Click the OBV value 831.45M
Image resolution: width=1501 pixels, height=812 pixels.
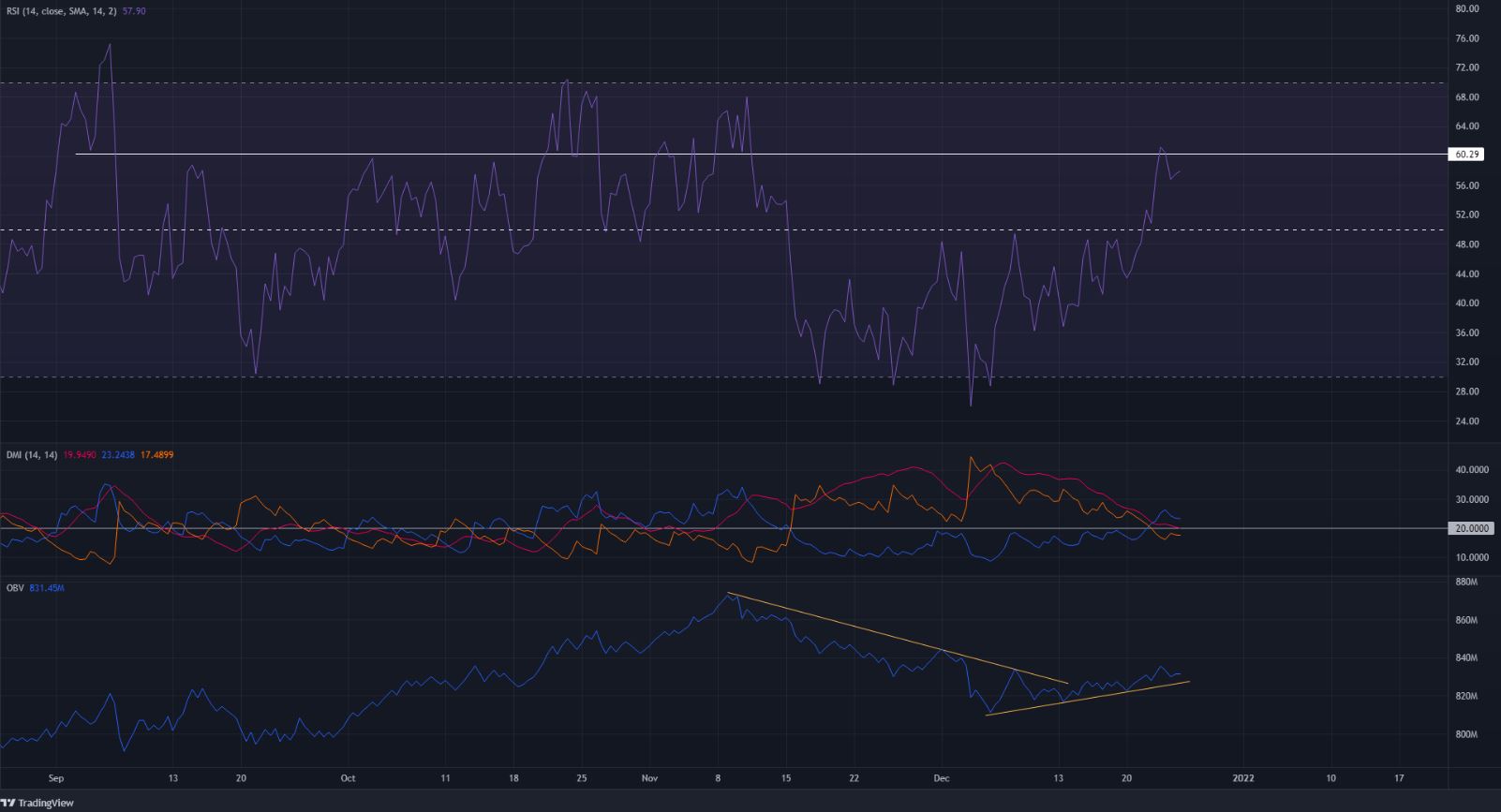pos(46,588)
